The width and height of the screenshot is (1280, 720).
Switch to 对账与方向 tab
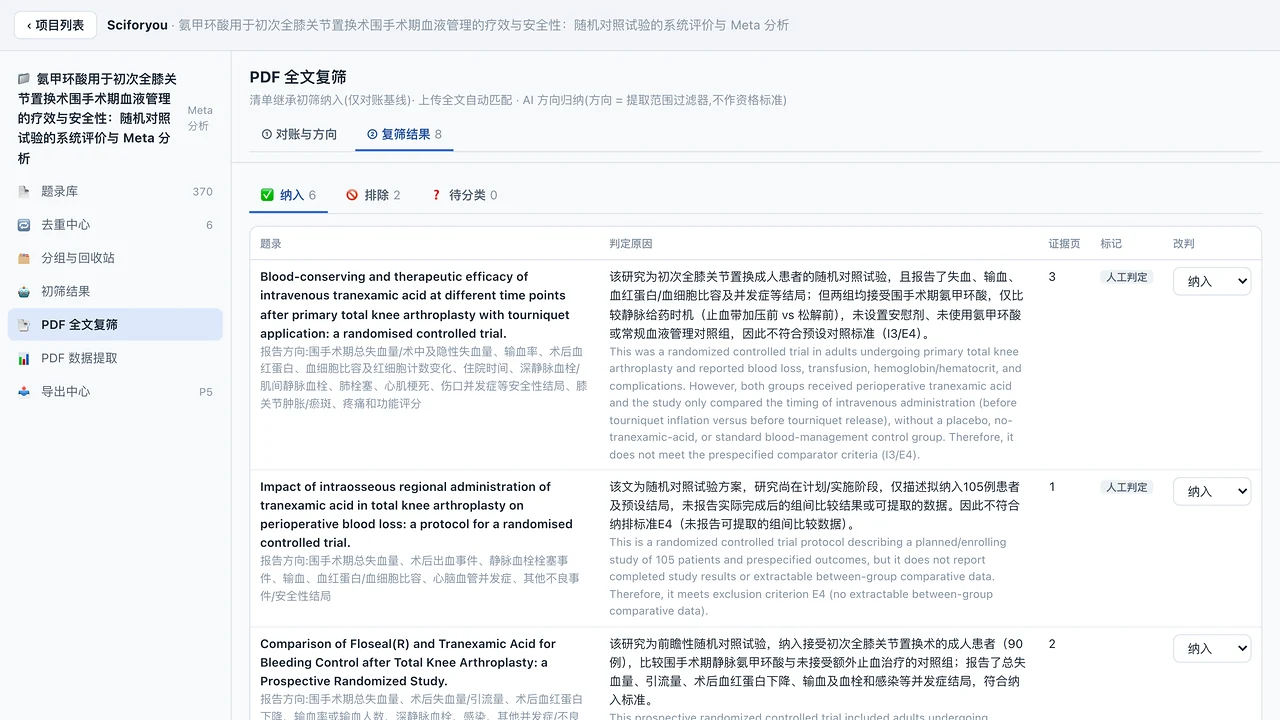[299, 134]
